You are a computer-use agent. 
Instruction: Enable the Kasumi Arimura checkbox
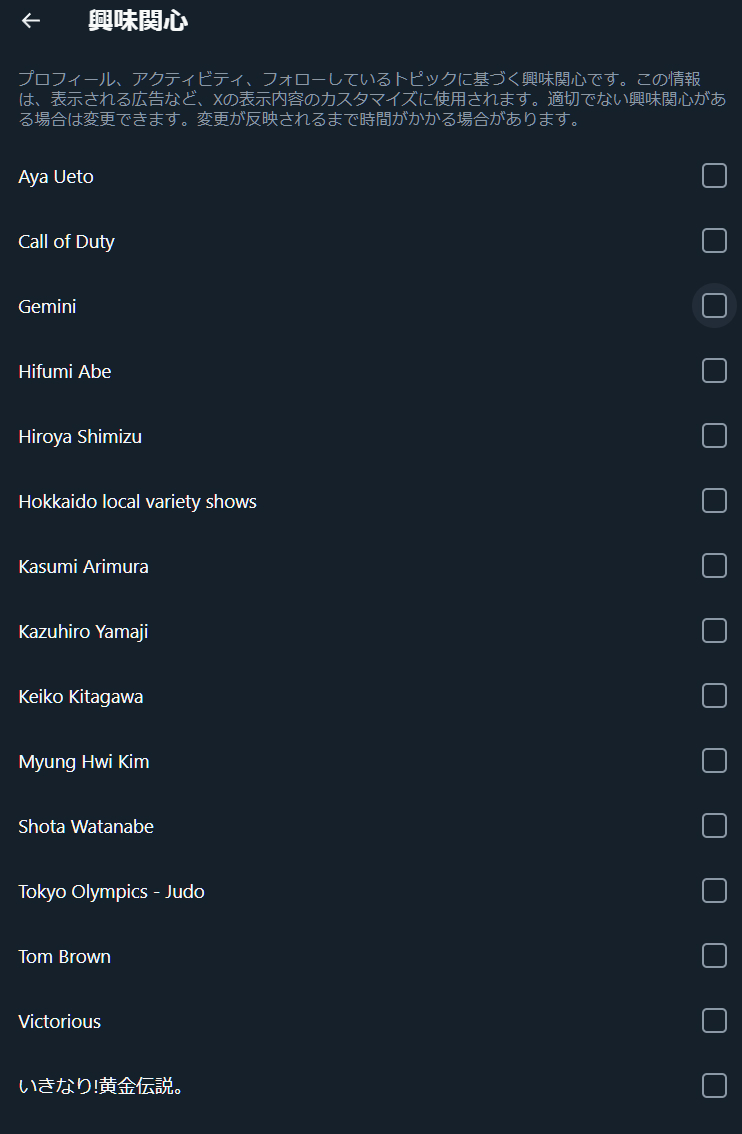714,566
